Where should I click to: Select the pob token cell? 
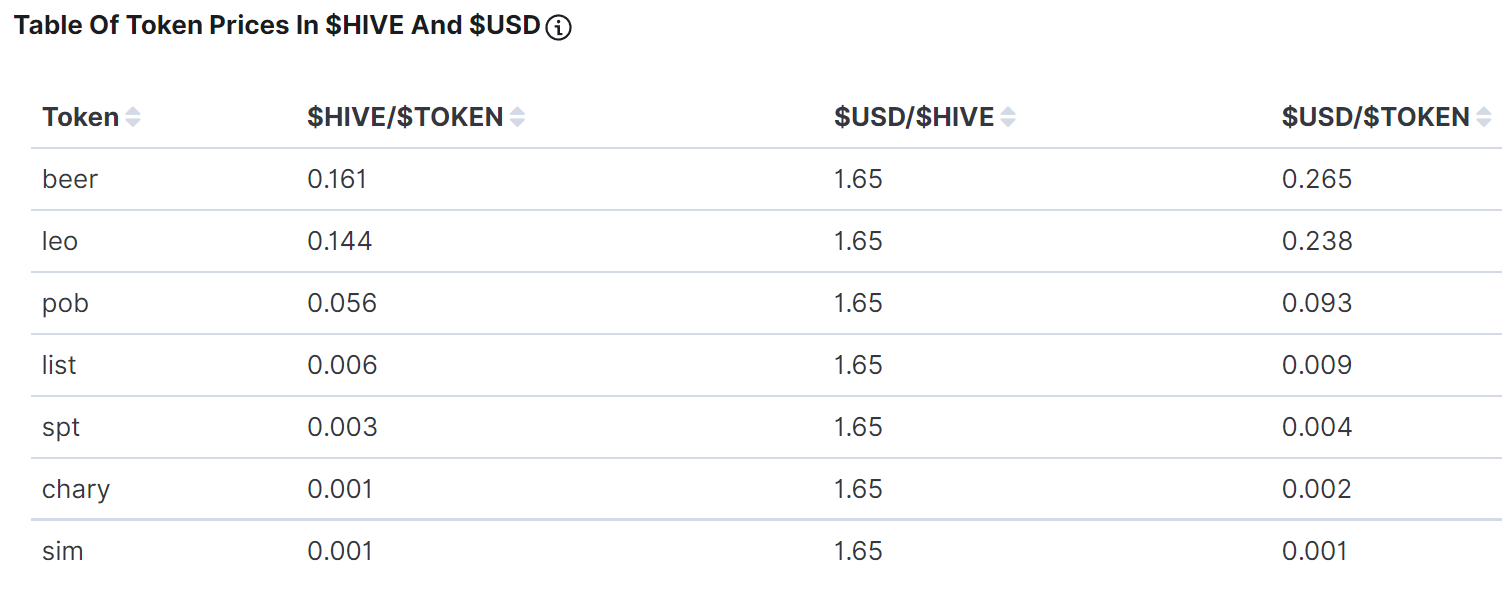pyautogui.click(x=65, y=304)
